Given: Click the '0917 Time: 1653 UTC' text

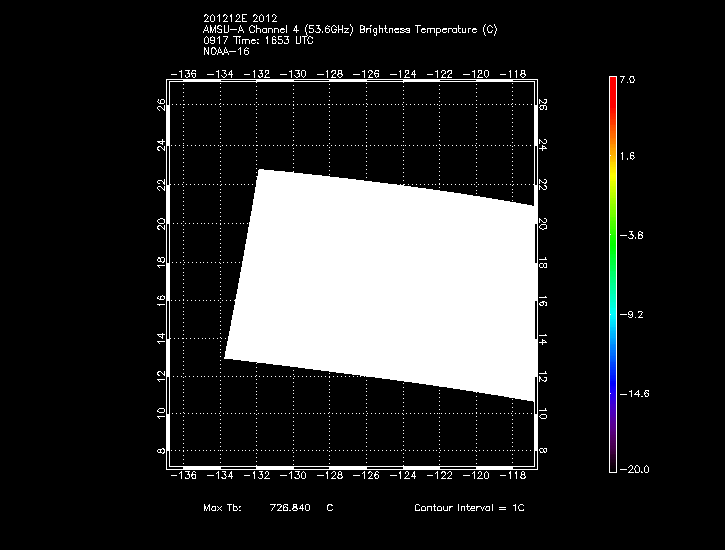Looking at the screenshot, I should (253, 40).
